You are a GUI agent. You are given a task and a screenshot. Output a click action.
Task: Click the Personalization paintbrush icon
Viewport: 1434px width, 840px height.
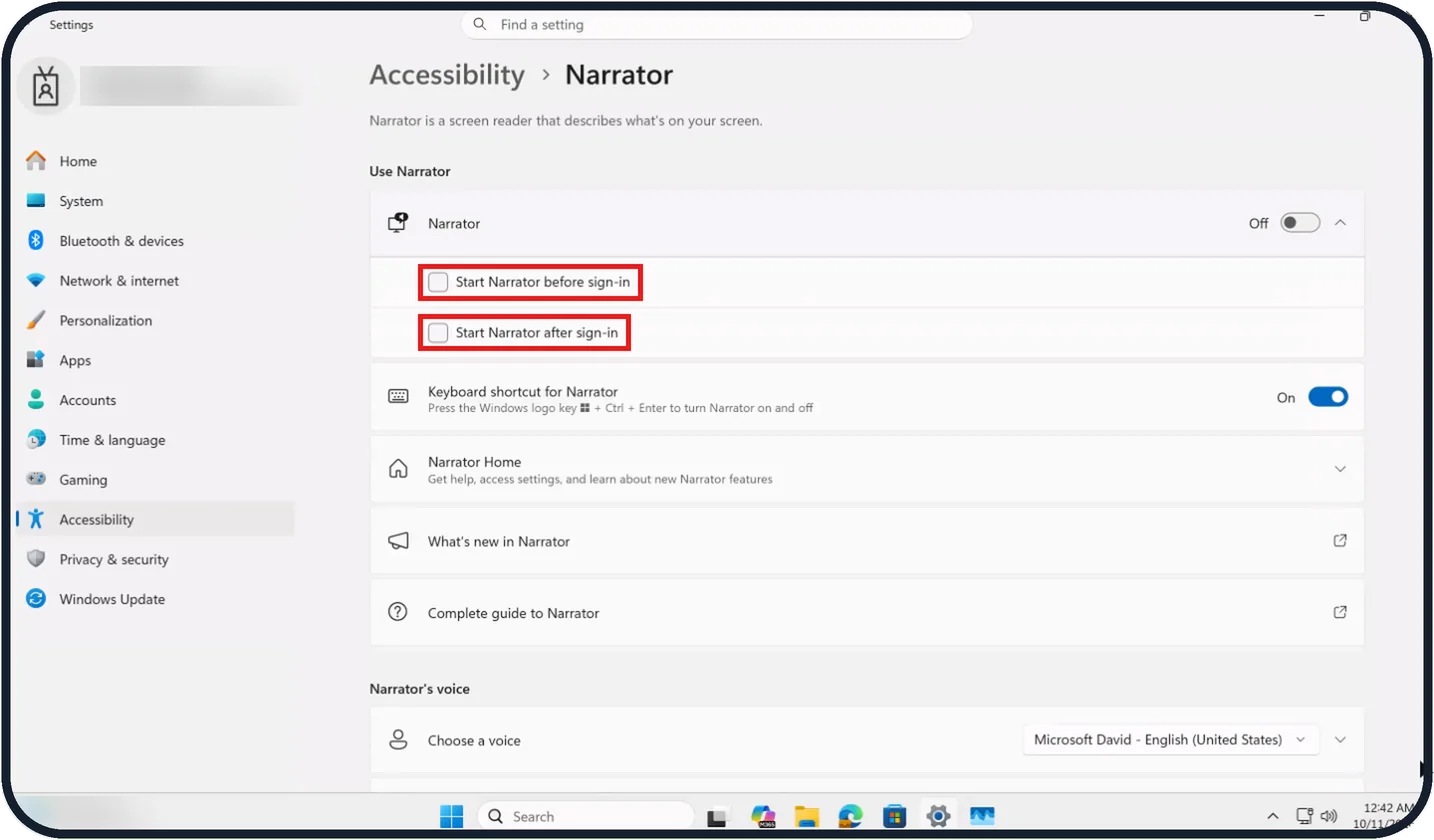(36, 321)
